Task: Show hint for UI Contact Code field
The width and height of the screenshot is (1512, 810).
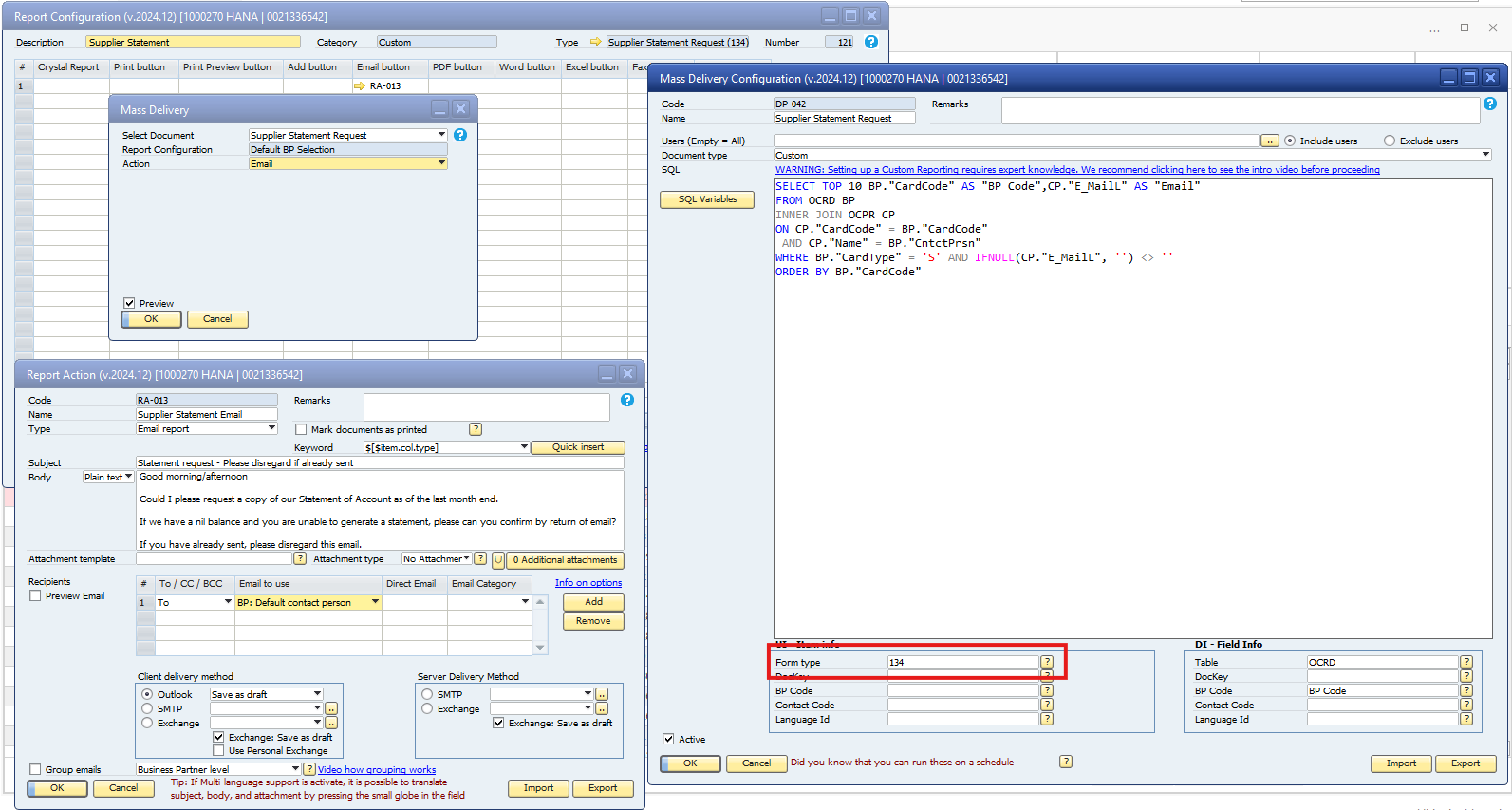Action: tap(1047, 705)
